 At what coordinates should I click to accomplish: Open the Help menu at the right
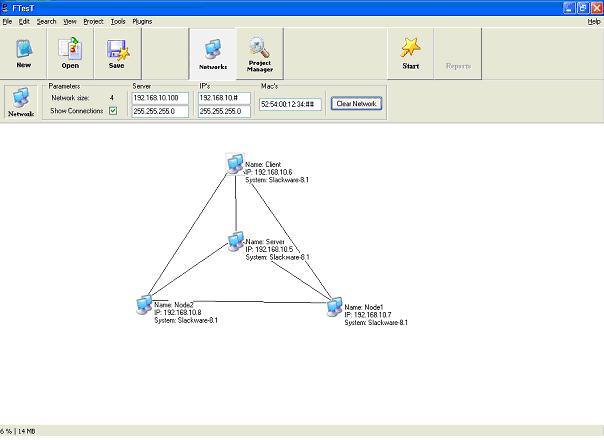point(594,21)
